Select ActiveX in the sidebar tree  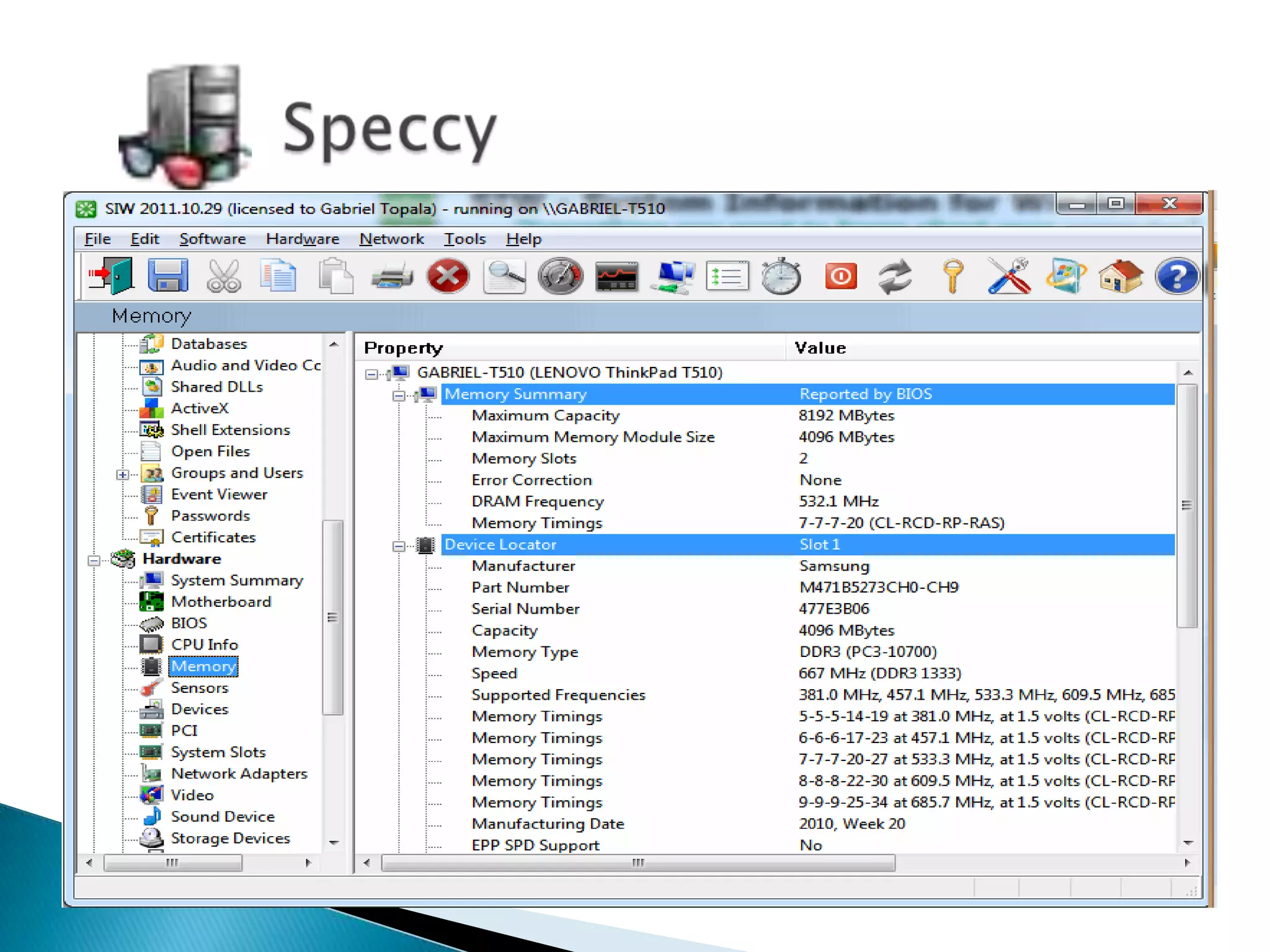(200, 408)
